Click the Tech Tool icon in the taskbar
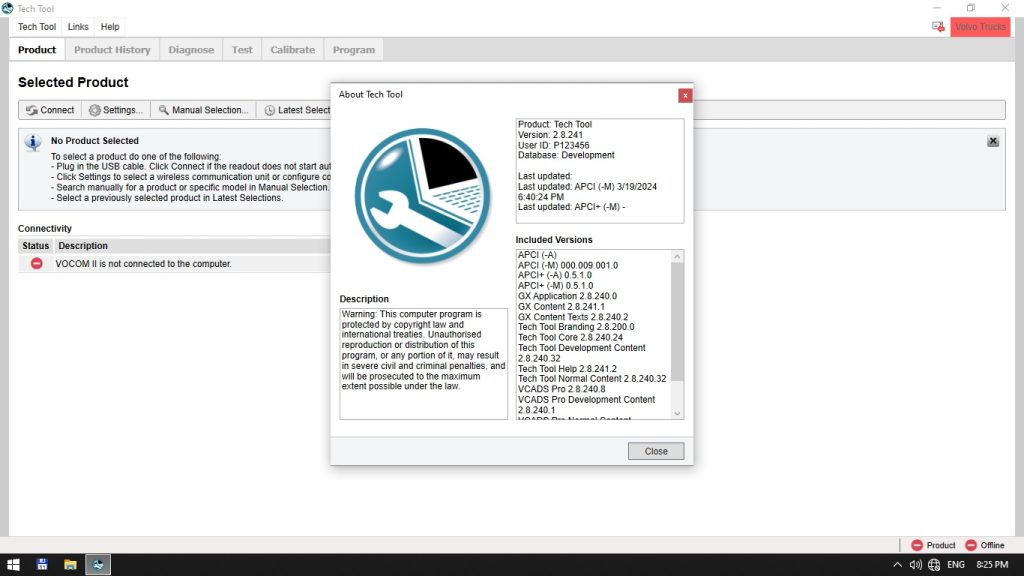1024x576 pixels. 97,564
